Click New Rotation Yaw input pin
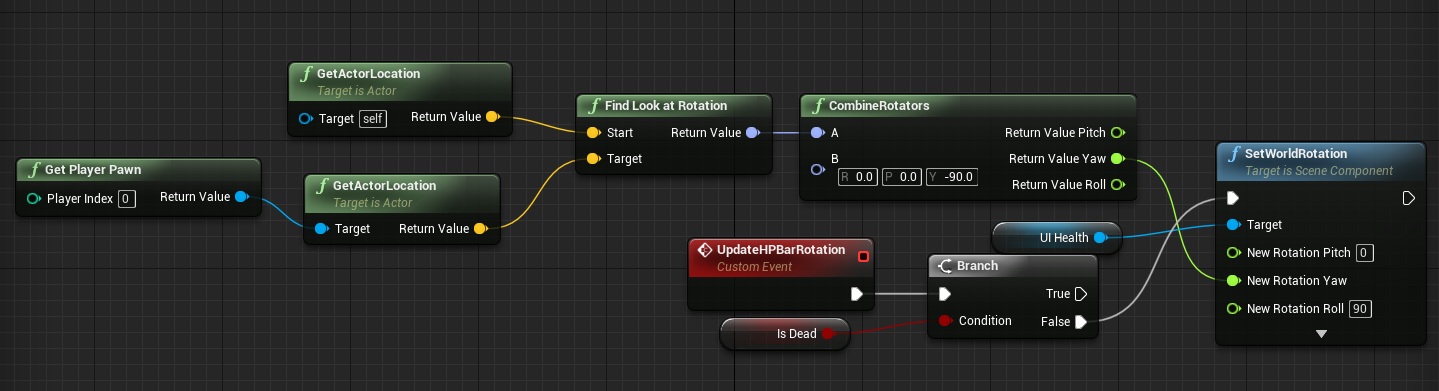The height and width of the screenshot is (391, 1439). click(1233, 280)
